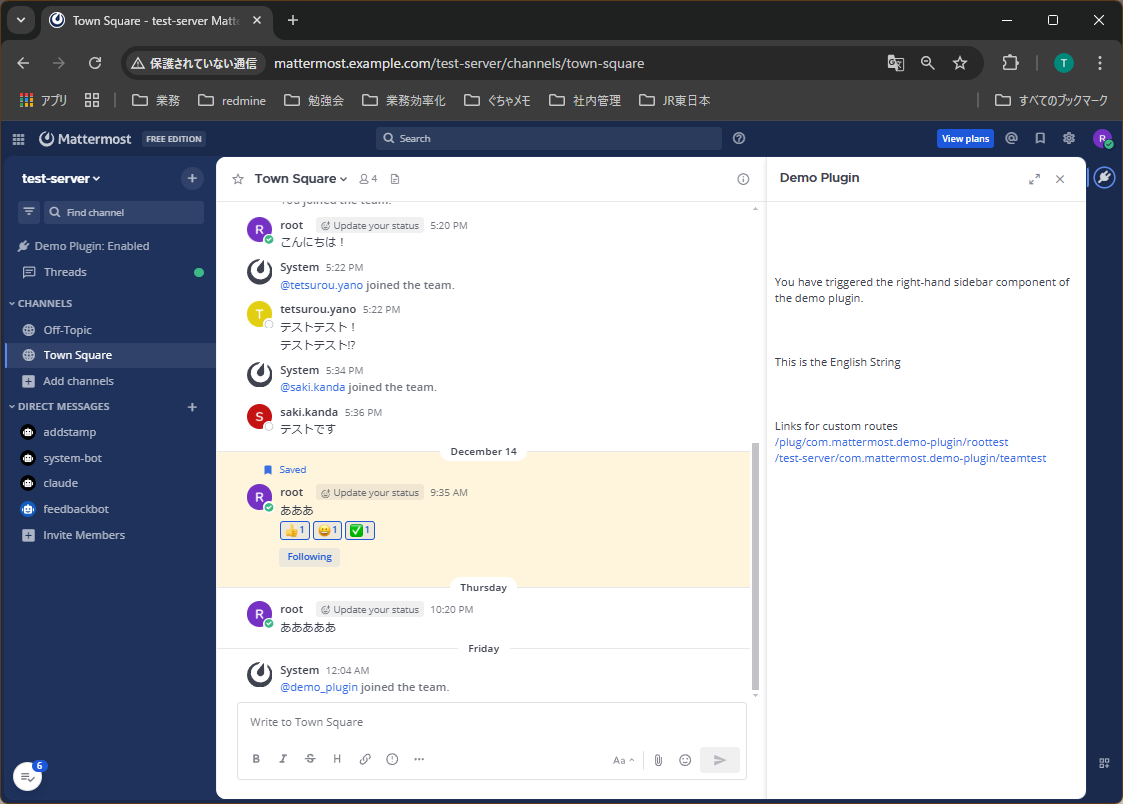View channel info icon

743,179
